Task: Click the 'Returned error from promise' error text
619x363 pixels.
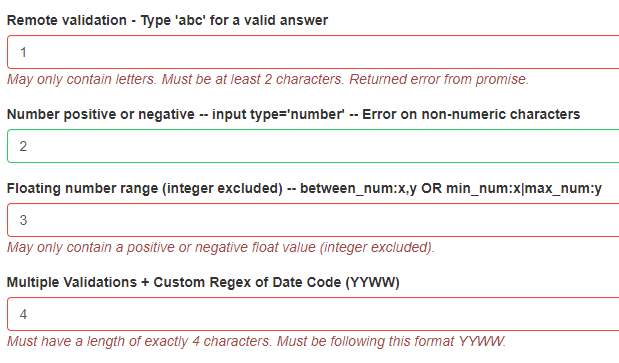Action: pos(439,79)
